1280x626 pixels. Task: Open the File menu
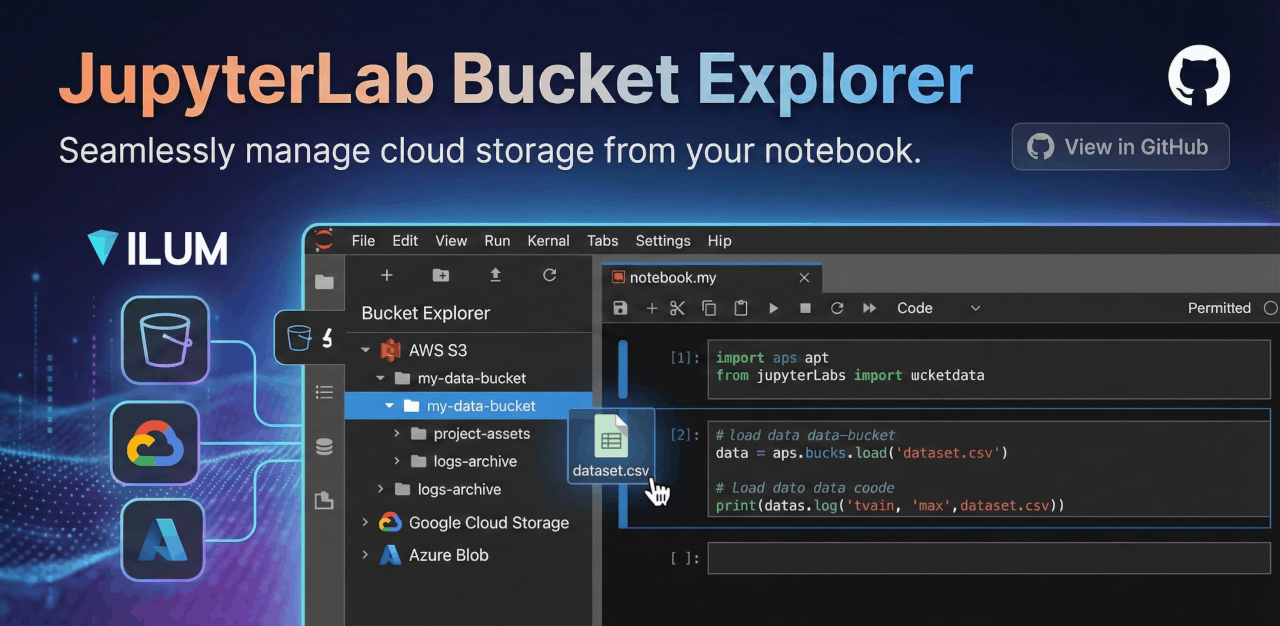[x=363, y=241]
